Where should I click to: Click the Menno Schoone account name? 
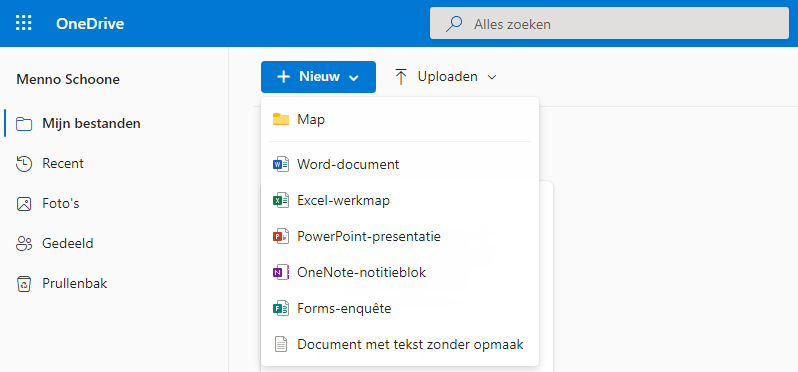click(68, 79)
